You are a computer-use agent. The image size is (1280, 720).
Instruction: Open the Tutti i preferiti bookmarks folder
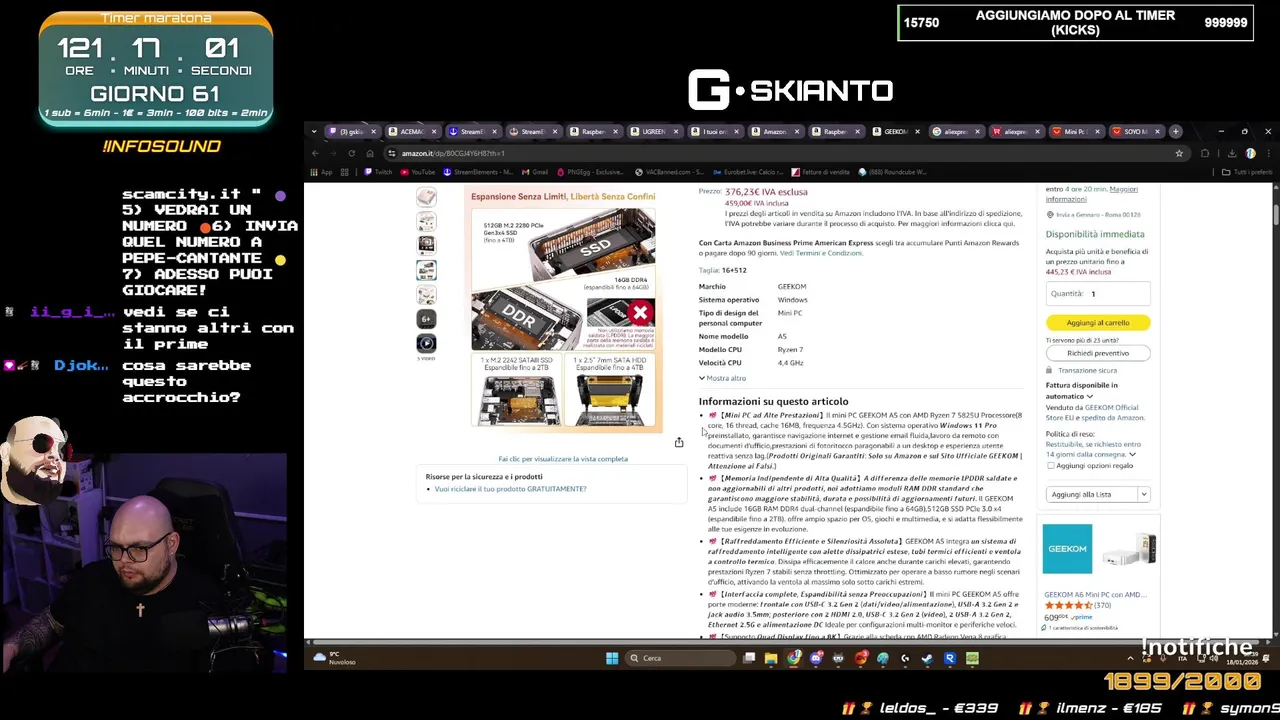click(1246, 172)
